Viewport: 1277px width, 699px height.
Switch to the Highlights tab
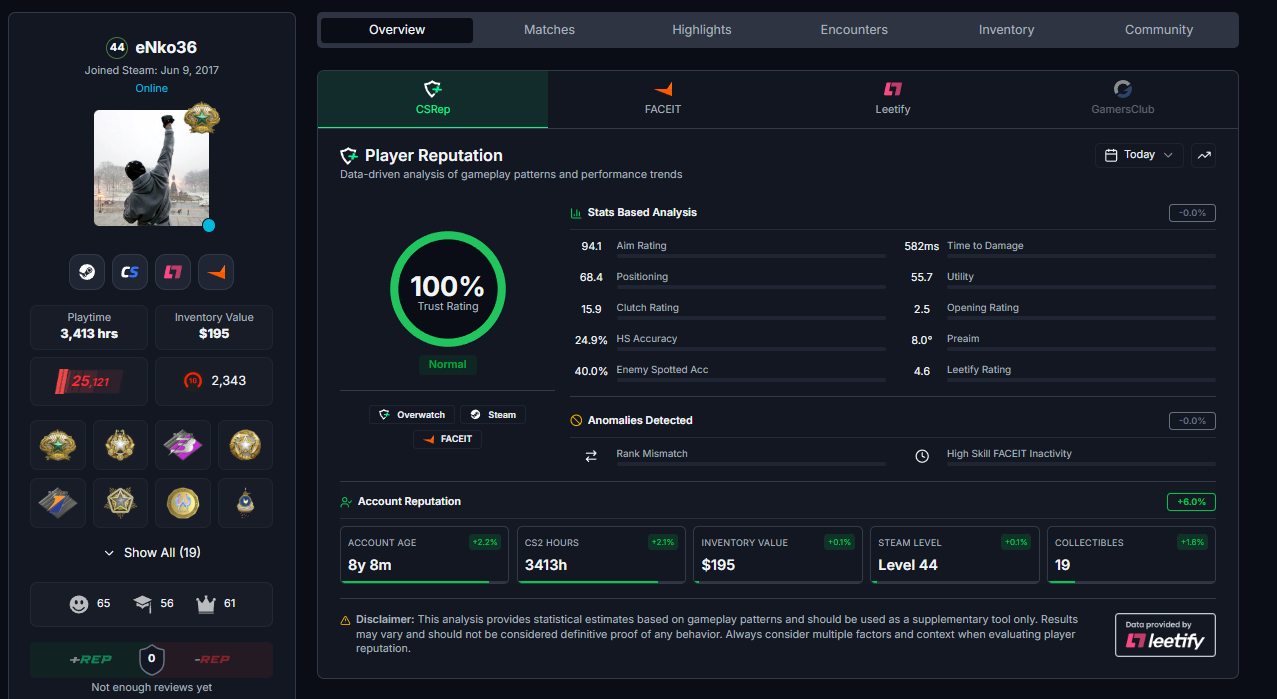coord(702,30)
